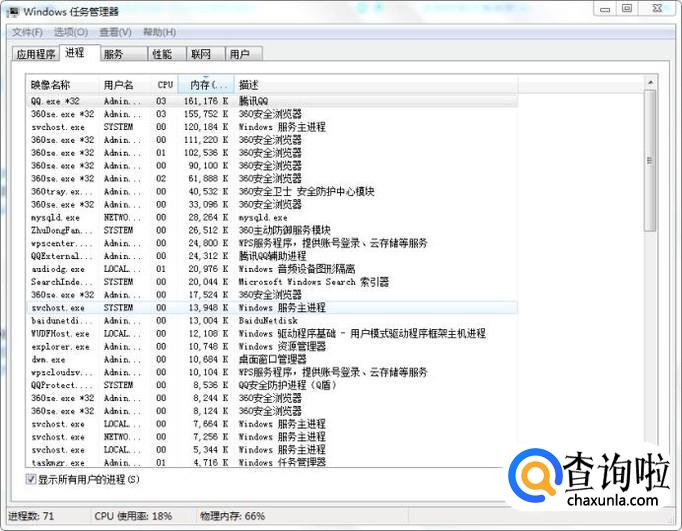The image size is (682, 531).
Task: Open the 选项(O) menu
Action: point(70,32)
